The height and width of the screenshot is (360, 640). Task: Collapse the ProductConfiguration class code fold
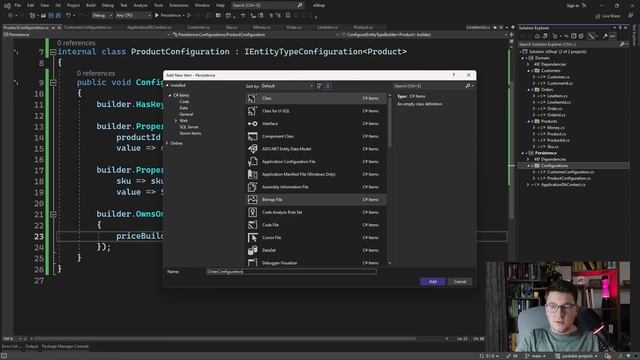(53, 52)
